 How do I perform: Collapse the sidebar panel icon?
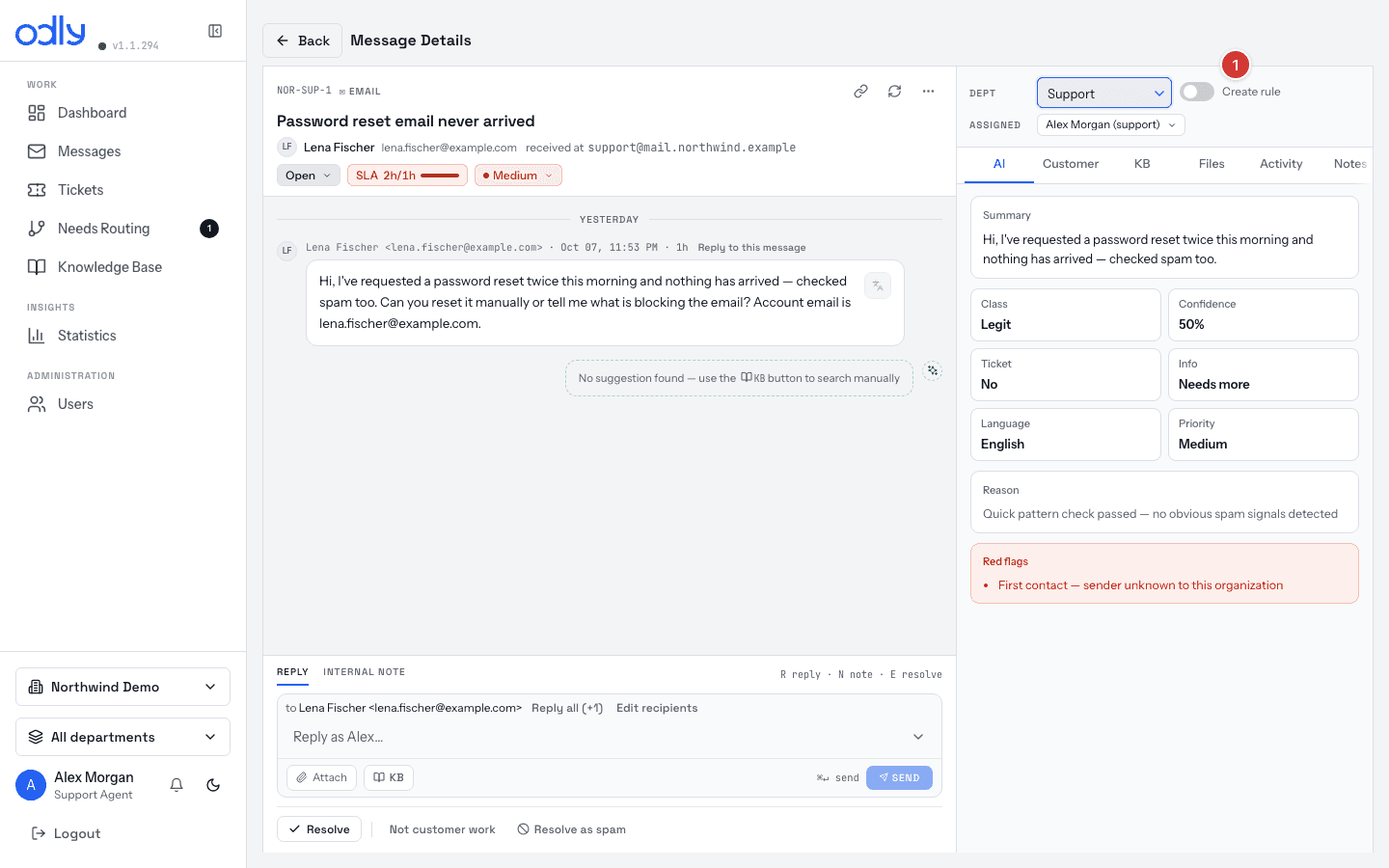click(215, 31)
